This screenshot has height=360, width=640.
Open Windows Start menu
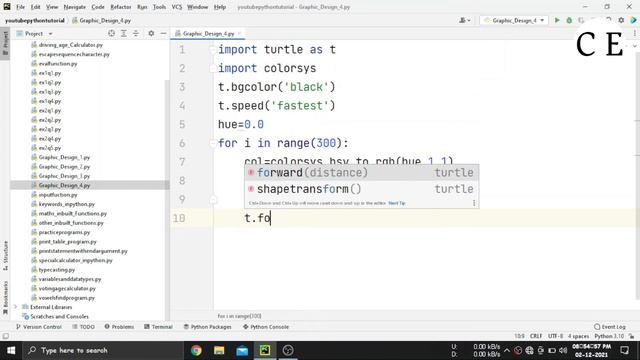point(11,350)
